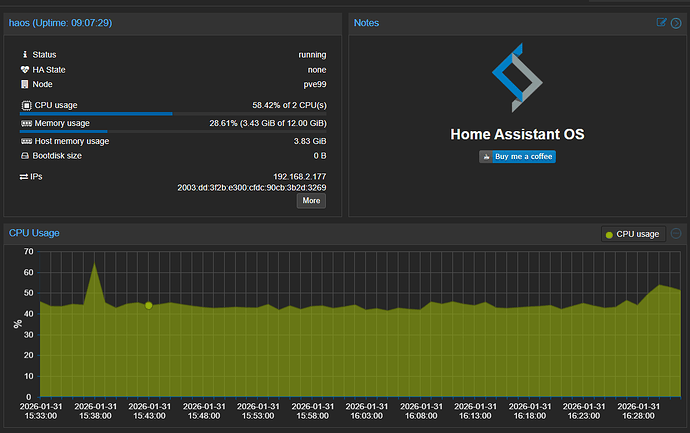690x433 pixels.
Task: Collapse the CPU Usage graph panel
Action: 676,233
